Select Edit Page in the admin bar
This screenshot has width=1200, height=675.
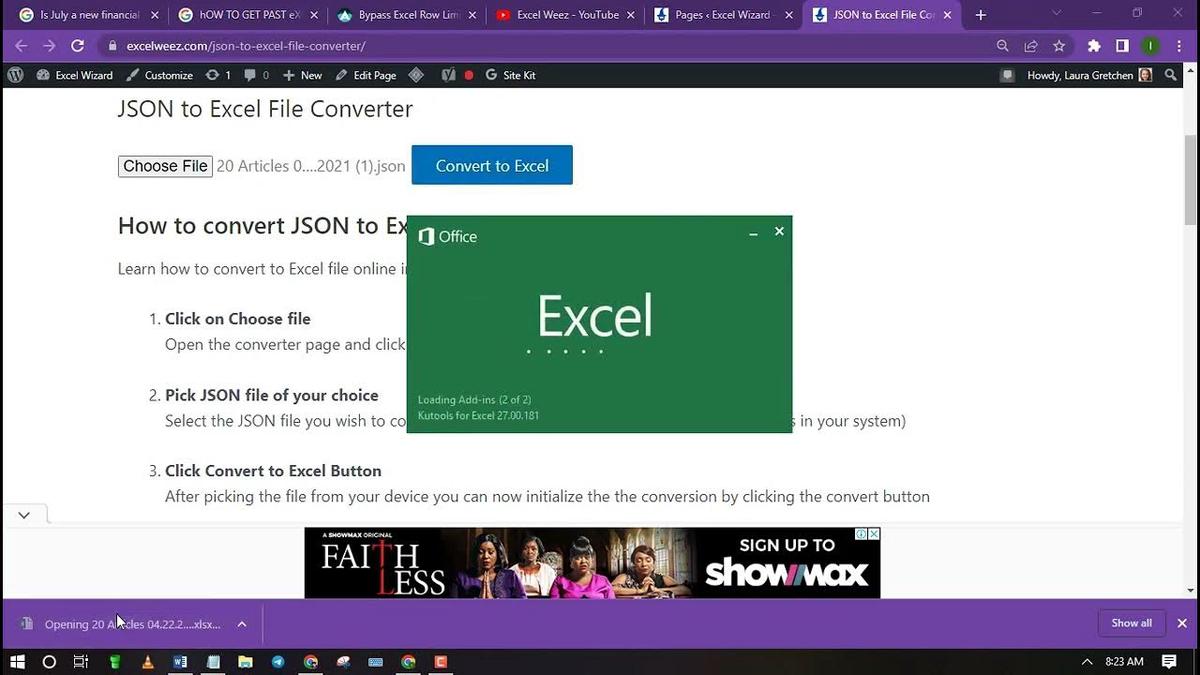point(377,74)
